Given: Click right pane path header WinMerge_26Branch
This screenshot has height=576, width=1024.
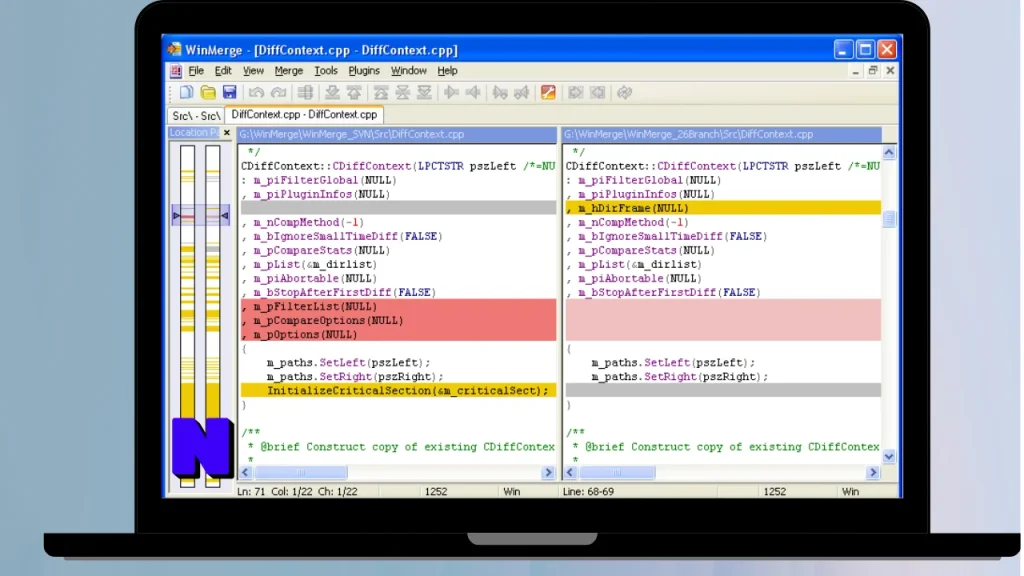Looking at the screenshot, I should (x=722, y=135).
